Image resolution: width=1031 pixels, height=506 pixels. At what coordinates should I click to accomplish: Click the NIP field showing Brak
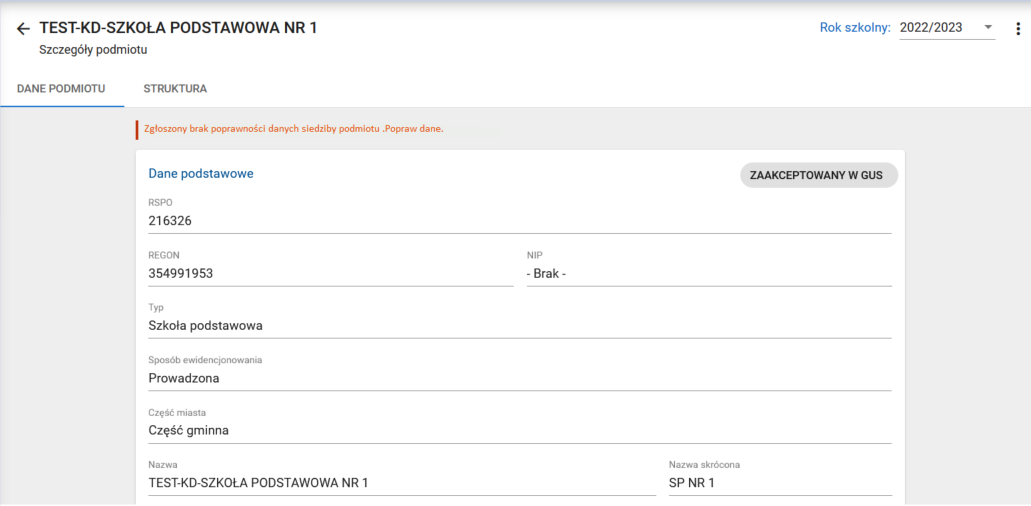[708, 273]
